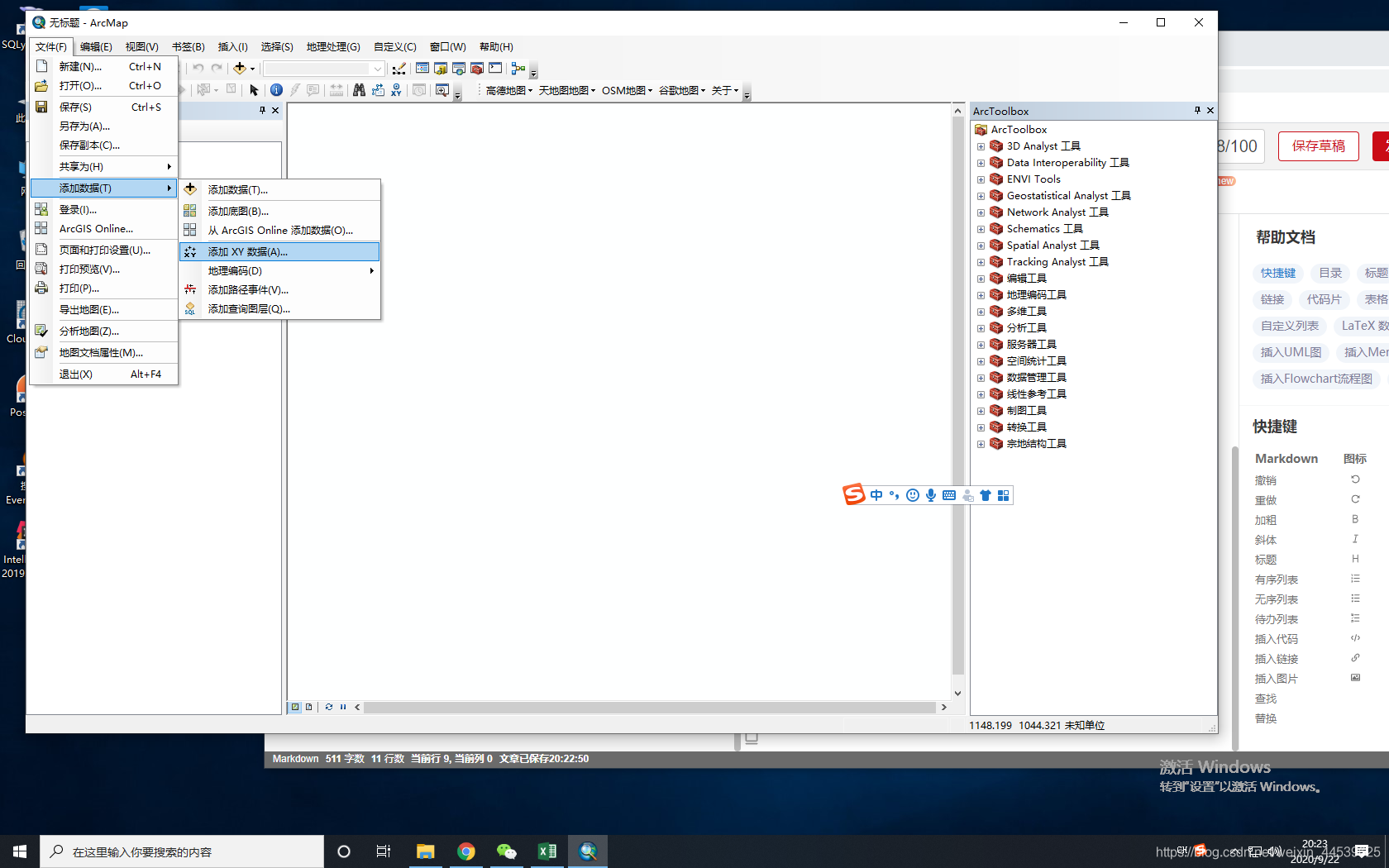Open the Table of Contents window icon
The image size is (1389, 868).
(x=422, y=68)
